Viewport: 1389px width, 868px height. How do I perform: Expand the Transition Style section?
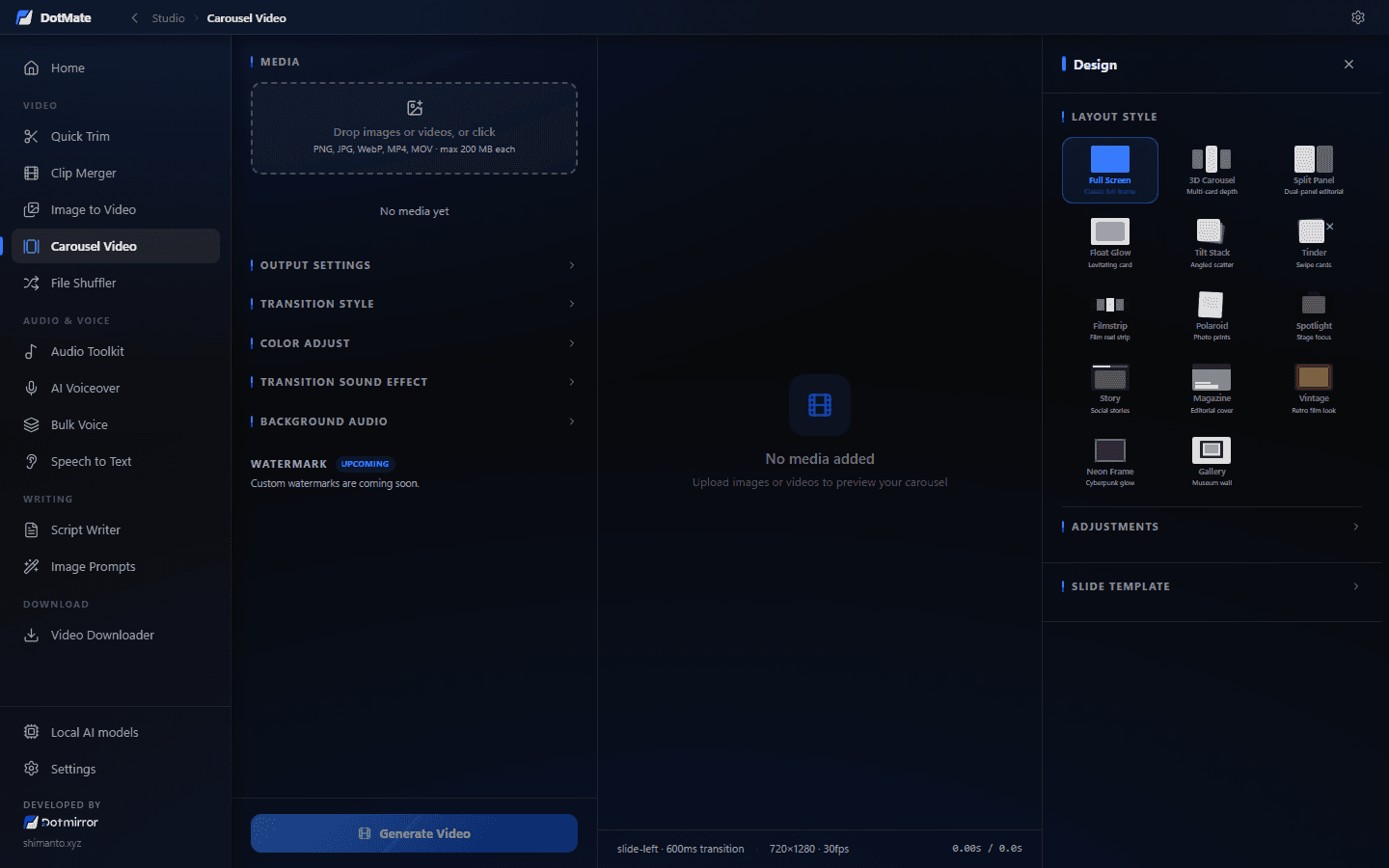[x=414, y=304]
